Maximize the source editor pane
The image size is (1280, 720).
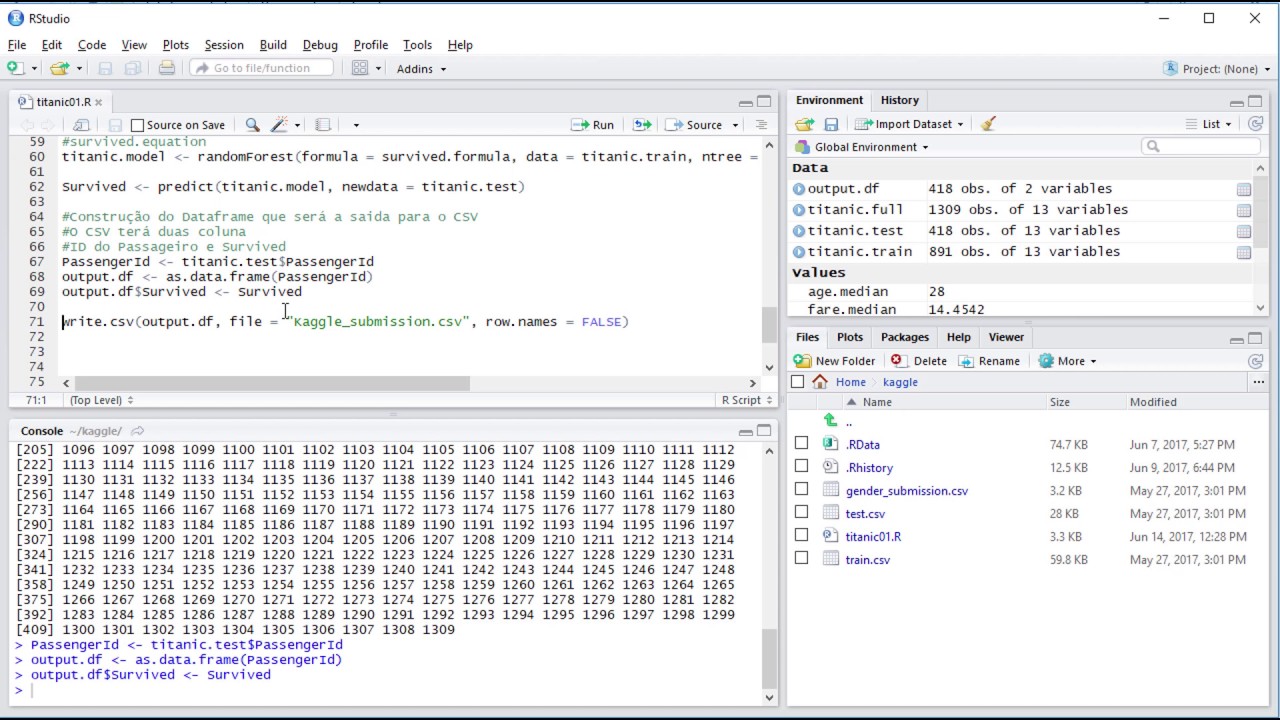764,102
